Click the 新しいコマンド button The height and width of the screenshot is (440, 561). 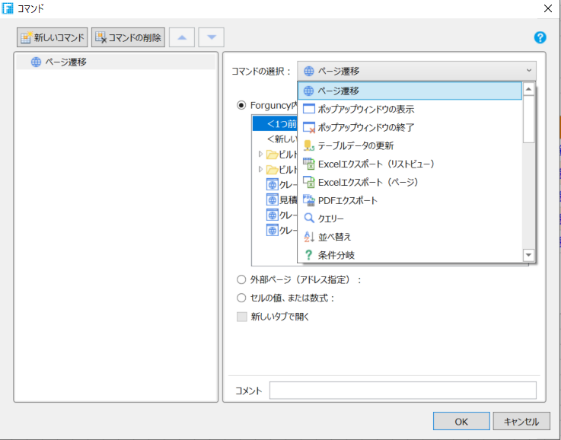[52, 37]
